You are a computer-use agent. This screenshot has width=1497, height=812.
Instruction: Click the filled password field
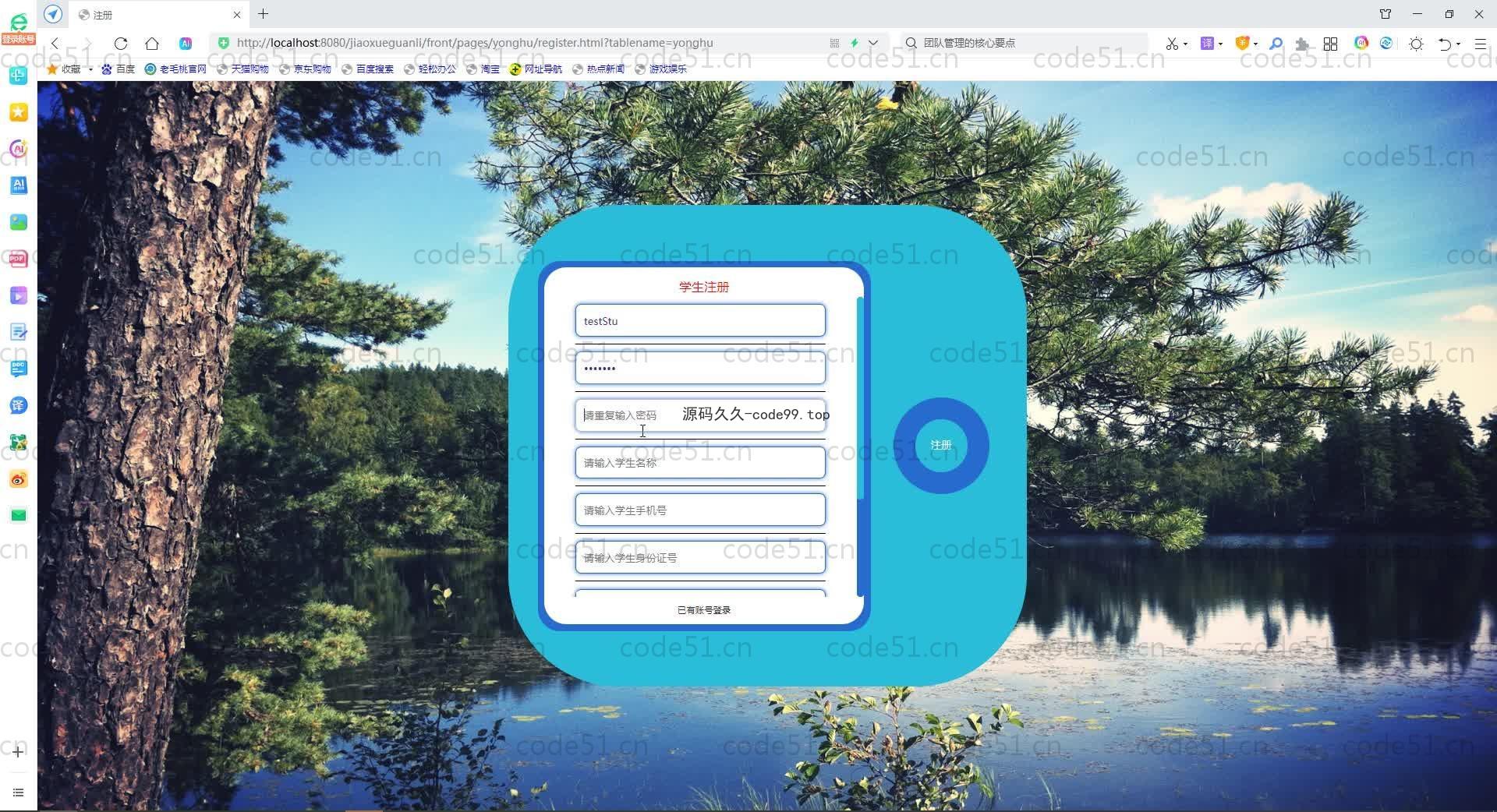(700, 368)
